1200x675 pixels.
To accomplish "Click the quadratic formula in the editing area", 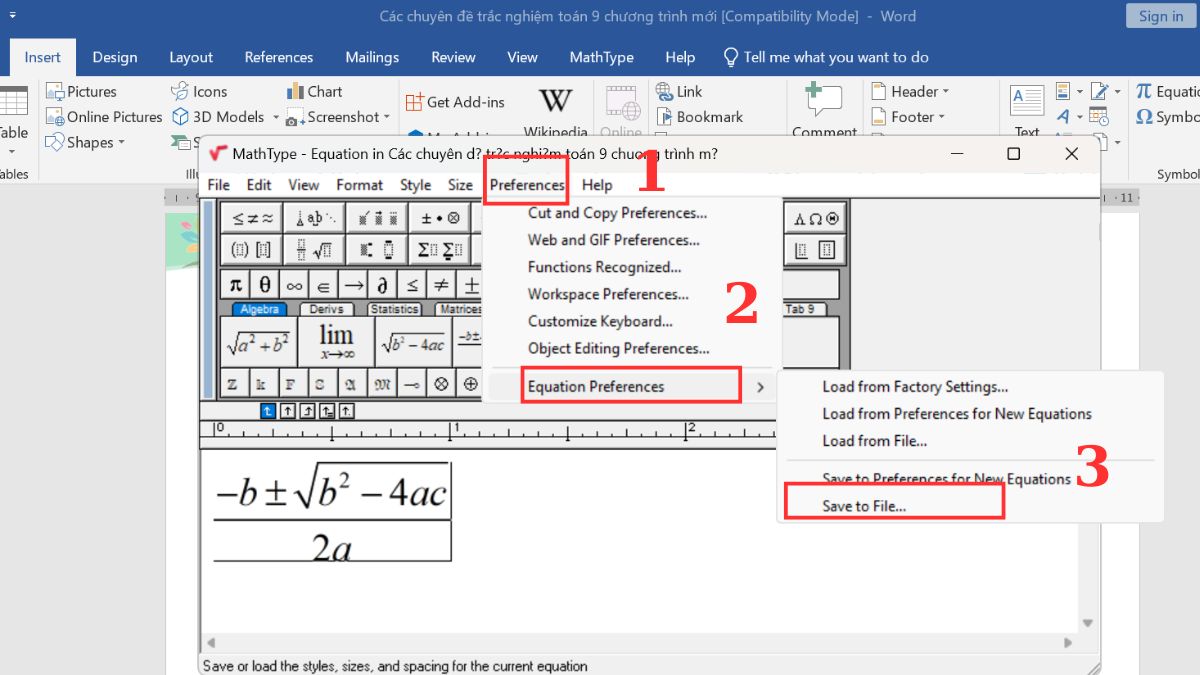I will coord(332,511).
